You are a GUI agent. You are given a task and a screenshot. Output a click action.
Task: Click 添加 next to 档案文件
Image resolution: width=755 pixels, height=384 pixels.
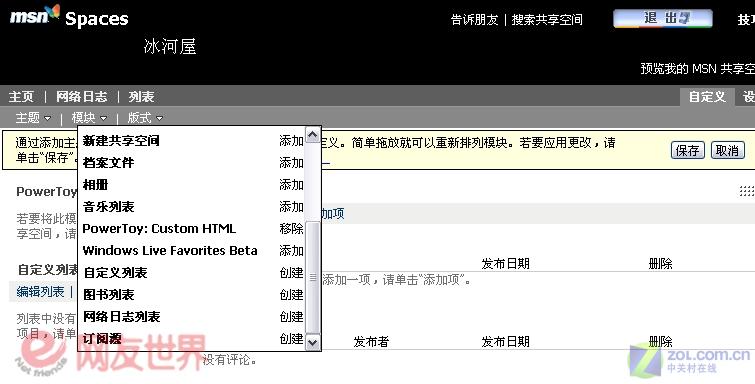291,163
